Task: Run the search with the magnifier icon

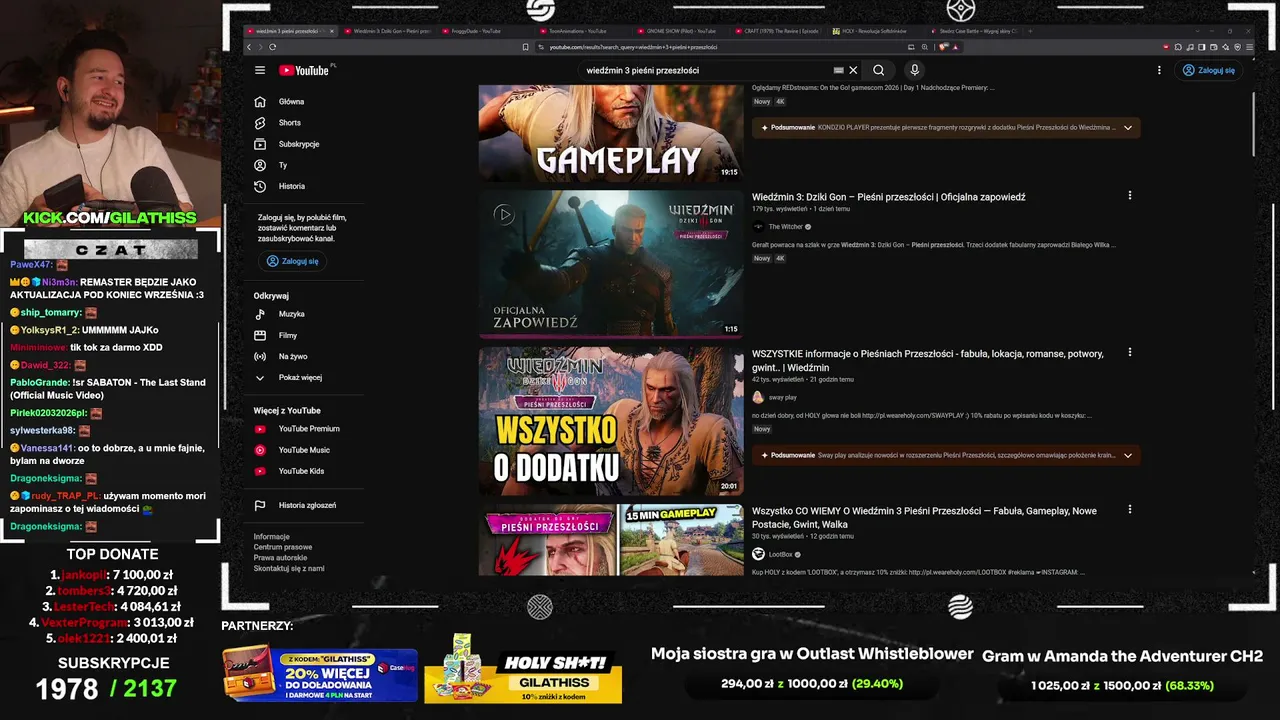Action: tap(878, 70)
